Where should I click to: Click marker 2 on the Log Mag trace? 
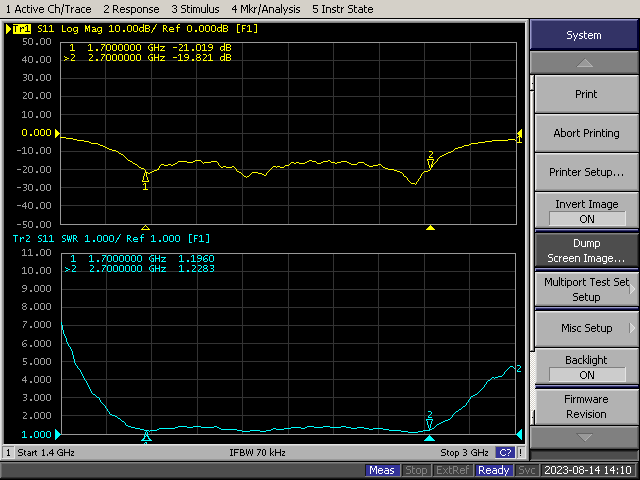pyautogui.click(x=430, y=160)
